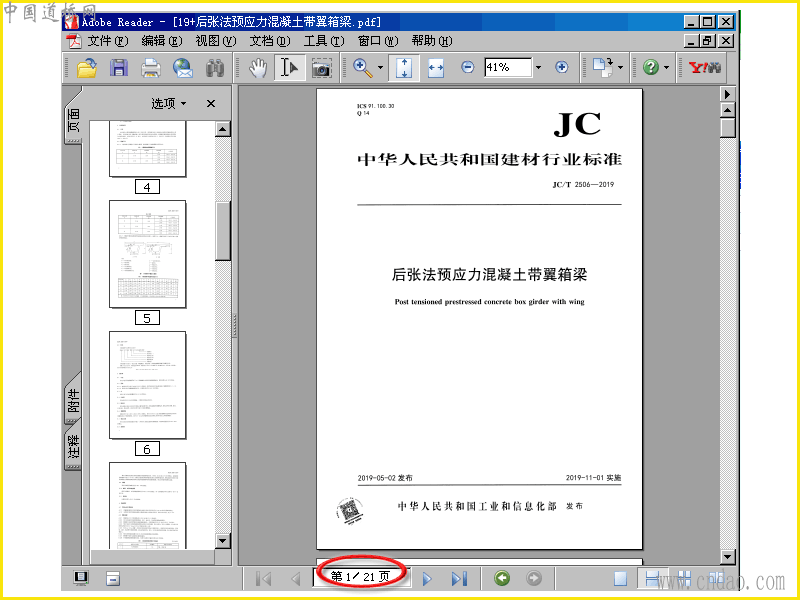Viewport: 800px width, 600px height.
Task: Click the zoom in plus button
Action: click(x=562, y=67)
